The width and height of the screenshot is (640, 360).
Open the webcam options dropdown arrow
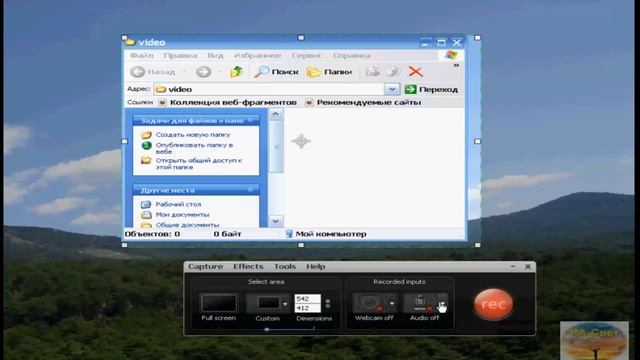[x=392, y=304]
